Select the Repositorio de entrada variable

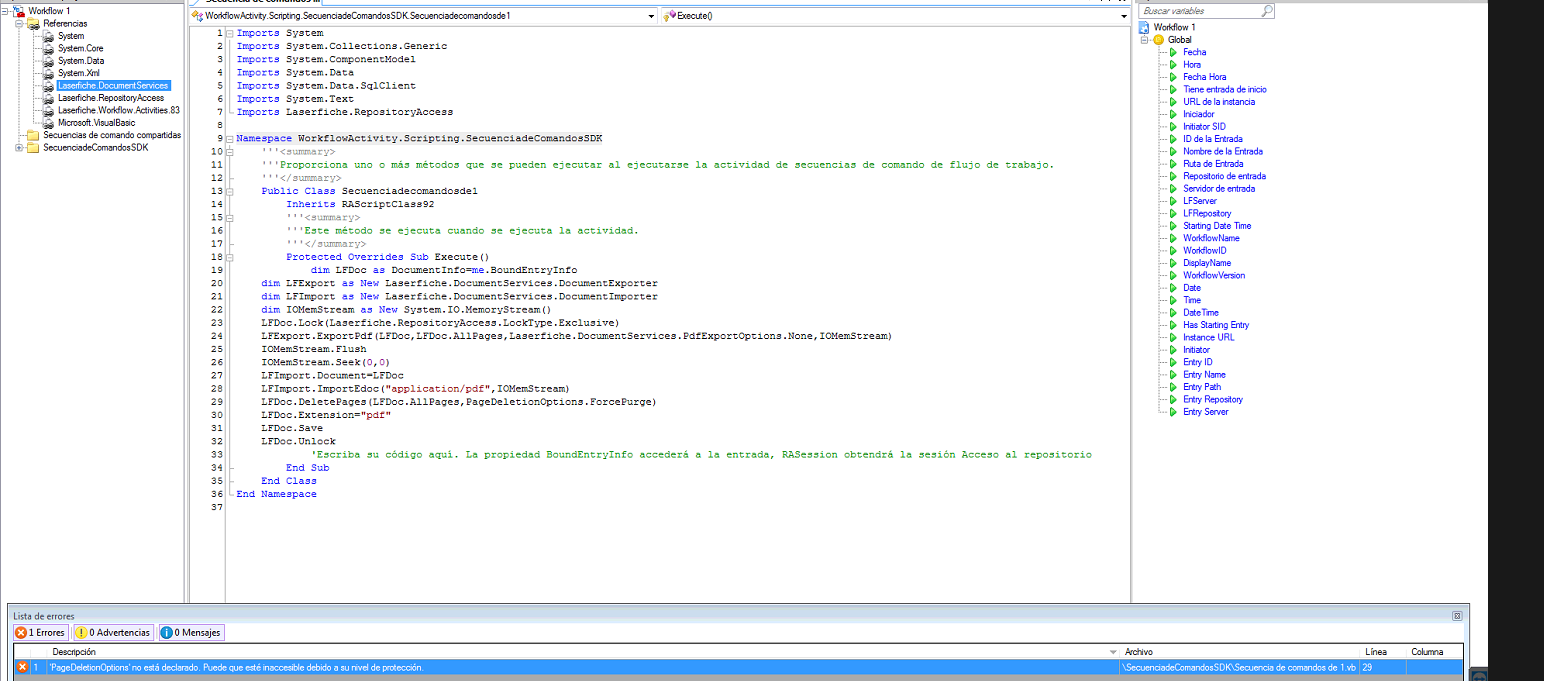[x=1224, y=176]
